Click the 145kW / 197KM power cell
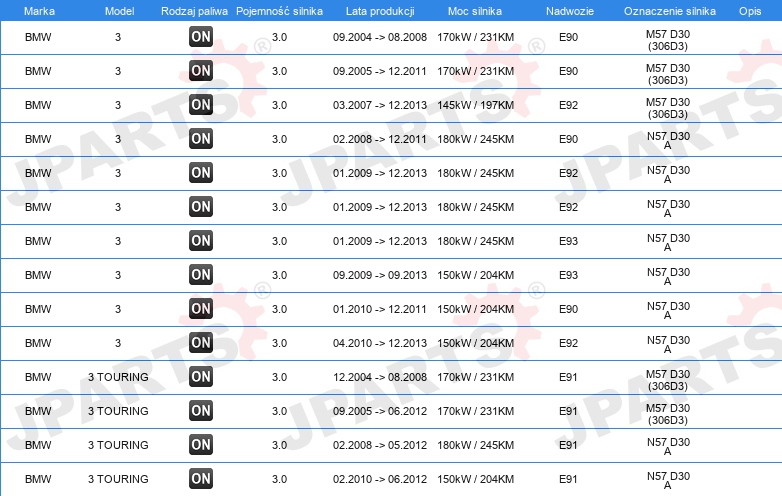Screen dimensions: 782x496 475,105
